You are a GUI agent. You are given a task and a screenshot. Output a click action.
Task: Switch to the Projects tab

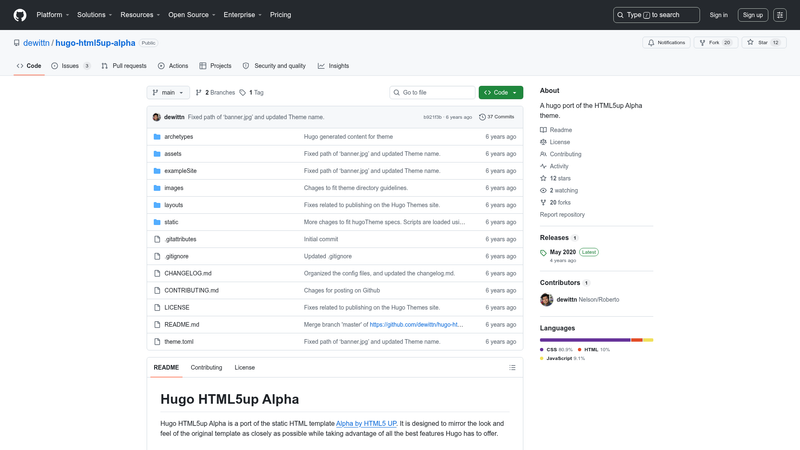tap(215, 66)
